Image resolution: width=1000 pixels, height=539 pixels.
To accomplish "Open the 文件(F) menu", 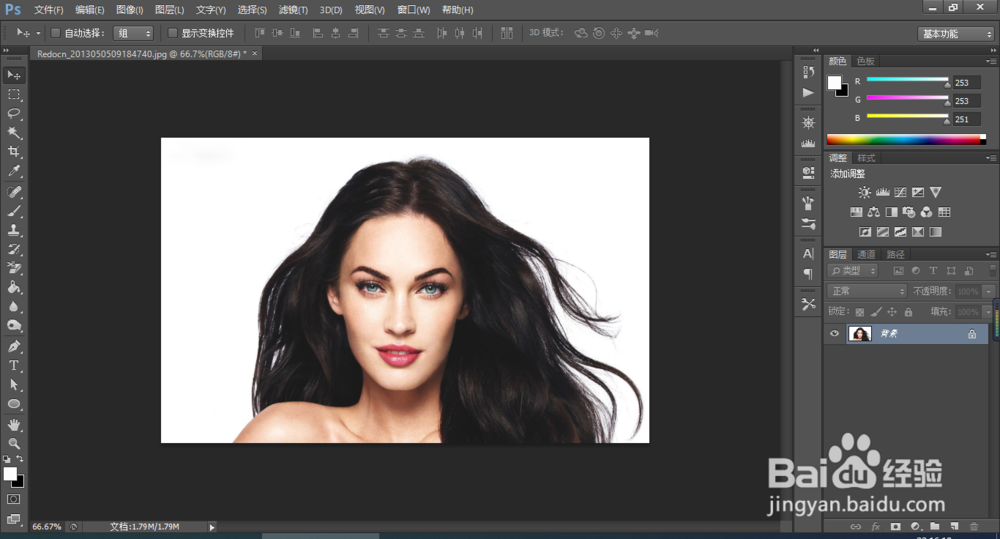I will coord(48,10).
